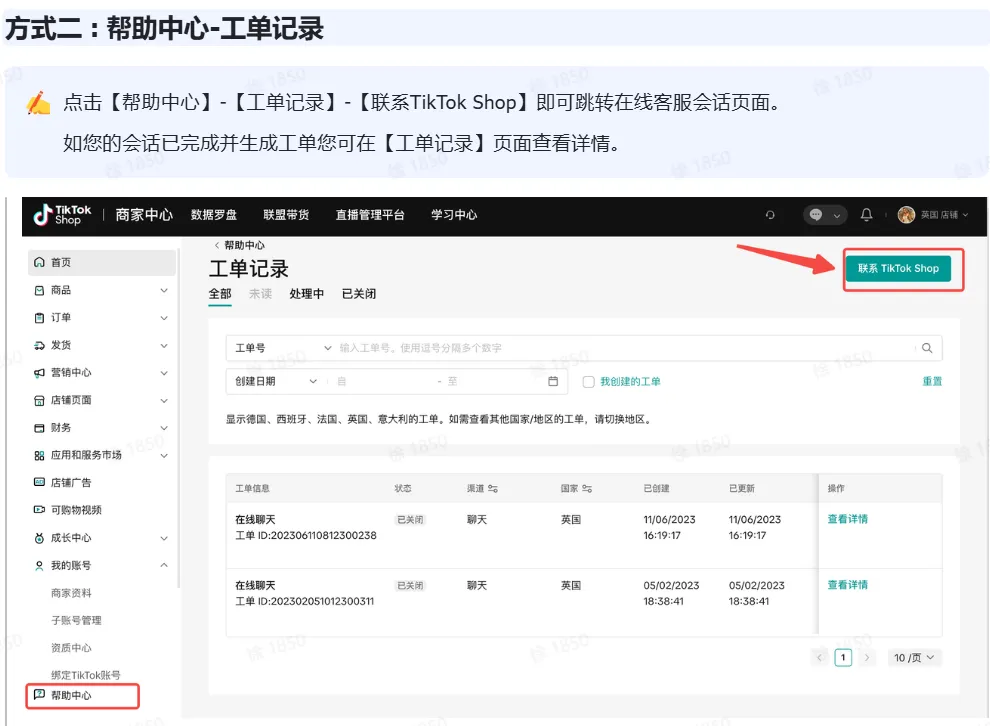Screen dimensions: 990x726
Task: Open 资质中心 in sidebar
Action: point(71,648)
